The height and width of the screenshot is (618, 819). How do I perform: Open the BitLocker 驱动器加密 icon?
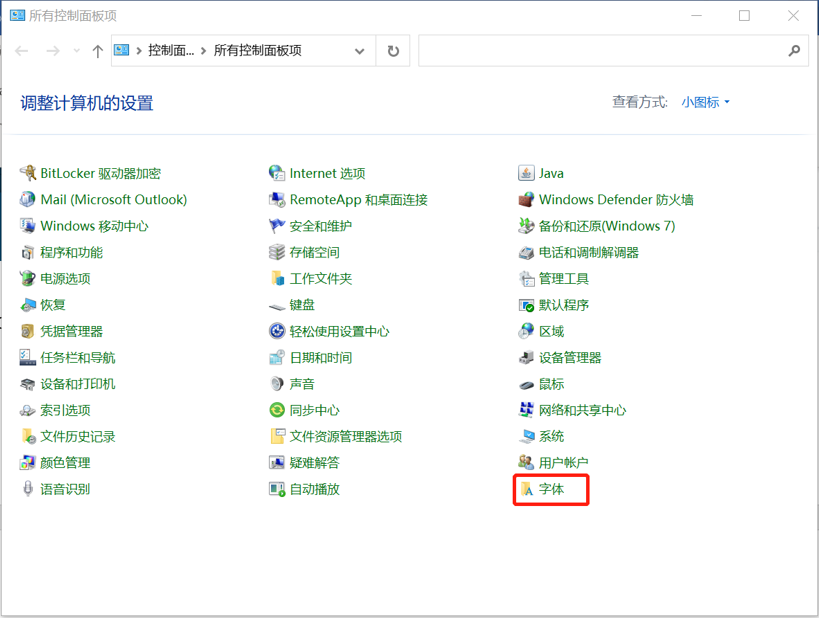point(27,173)
